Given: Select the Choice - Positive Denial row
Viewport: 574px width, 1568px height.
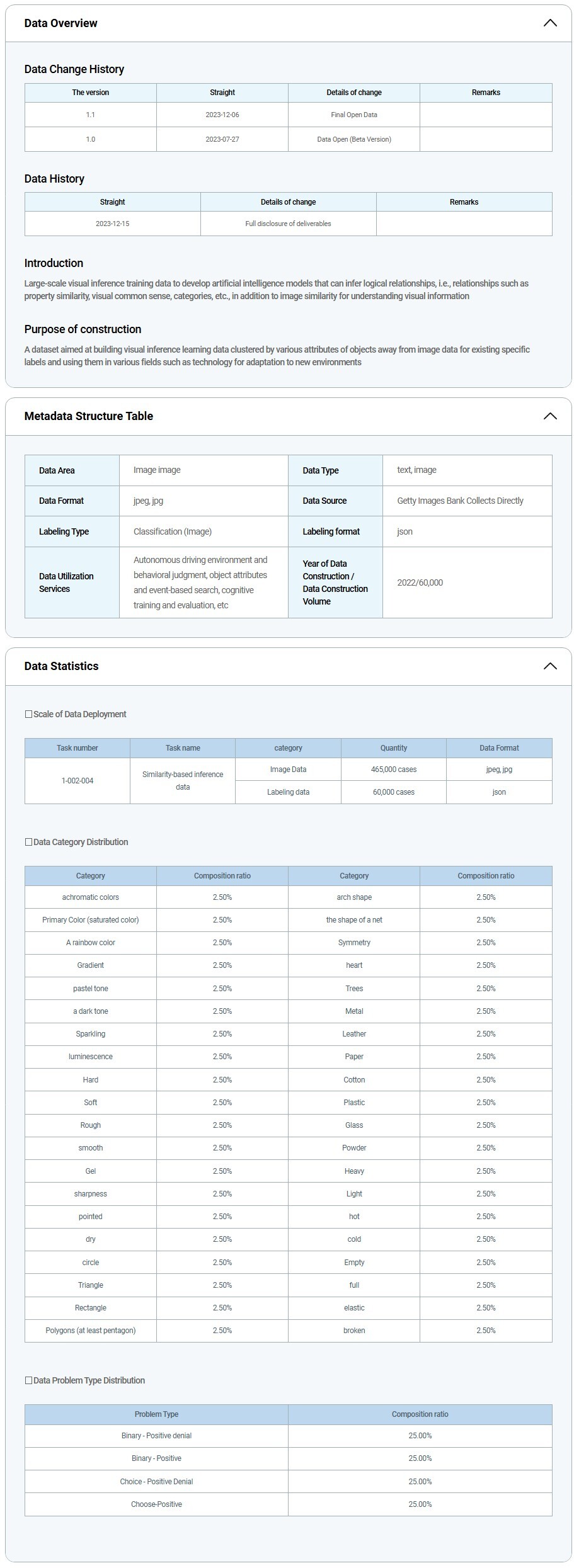Looking at the screenshot, I should pos(156,1482).
